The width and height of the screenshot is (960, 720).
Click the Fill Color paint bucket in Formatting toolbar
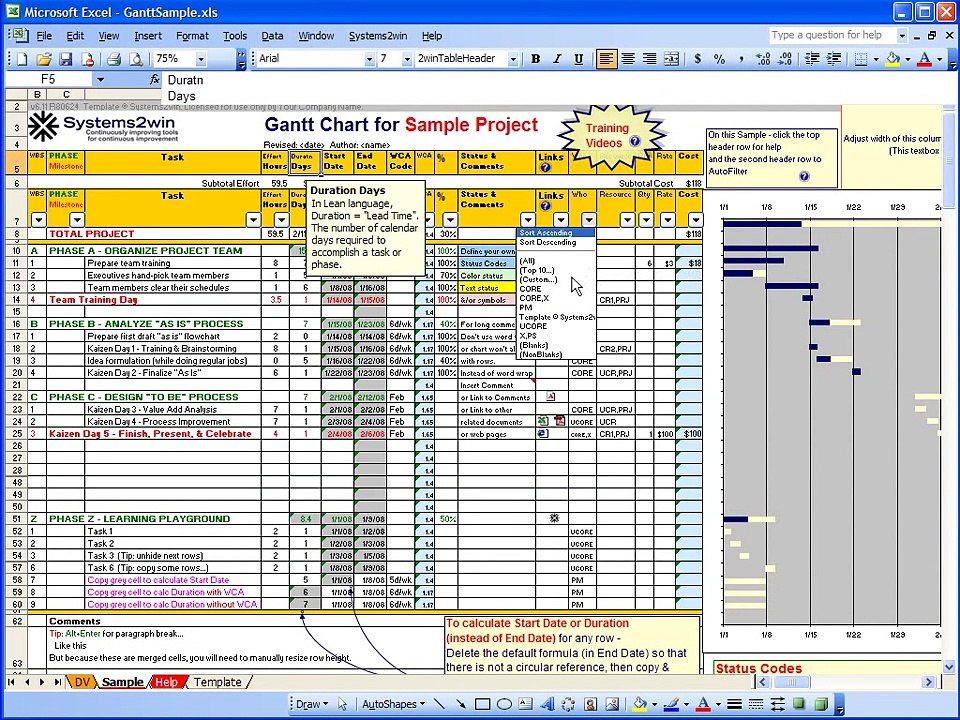(893, 59)
